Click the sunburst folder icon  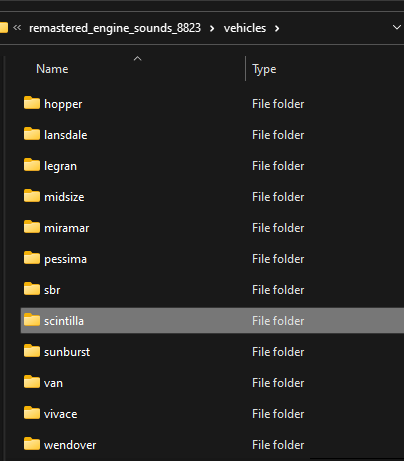click(x=32, y=351)
